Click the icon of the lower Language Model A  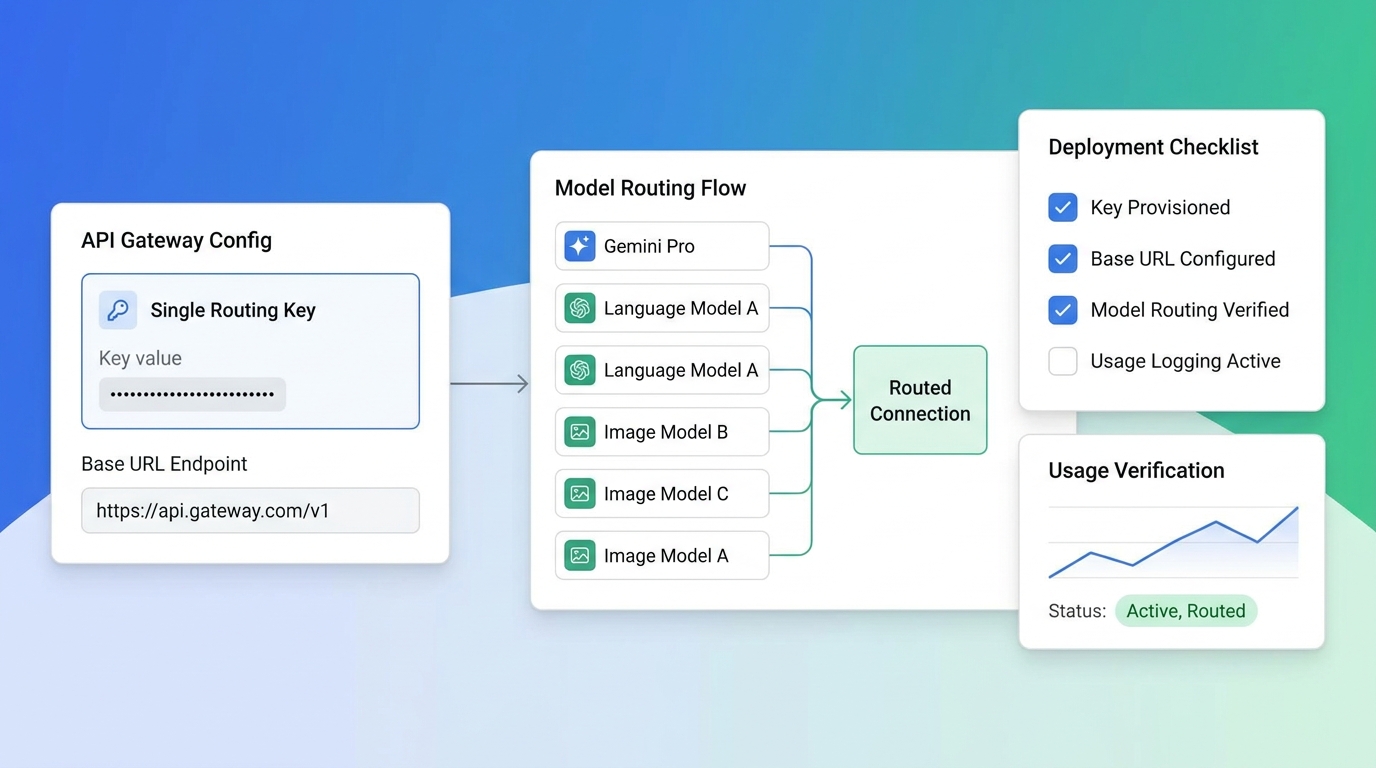(x=579, y=370)
